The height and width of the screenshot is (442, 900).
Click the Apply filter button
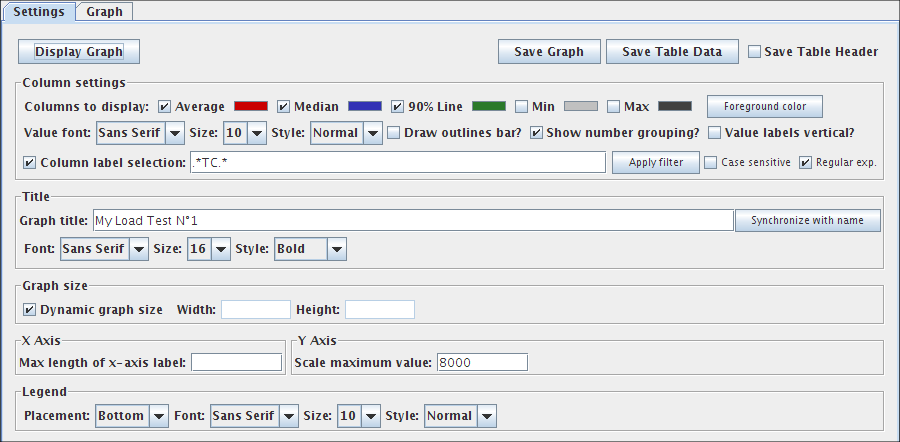[x=655, y=162]
